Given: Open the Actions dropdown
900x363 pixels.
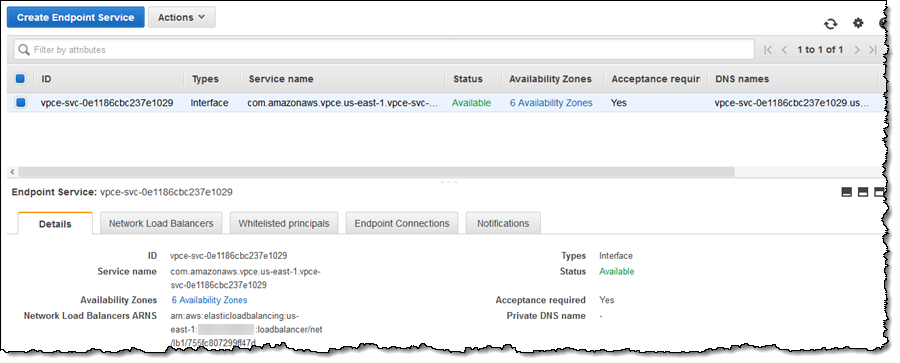Looking at the screenshot, I should pyautogui.click(x=181, y=17).
